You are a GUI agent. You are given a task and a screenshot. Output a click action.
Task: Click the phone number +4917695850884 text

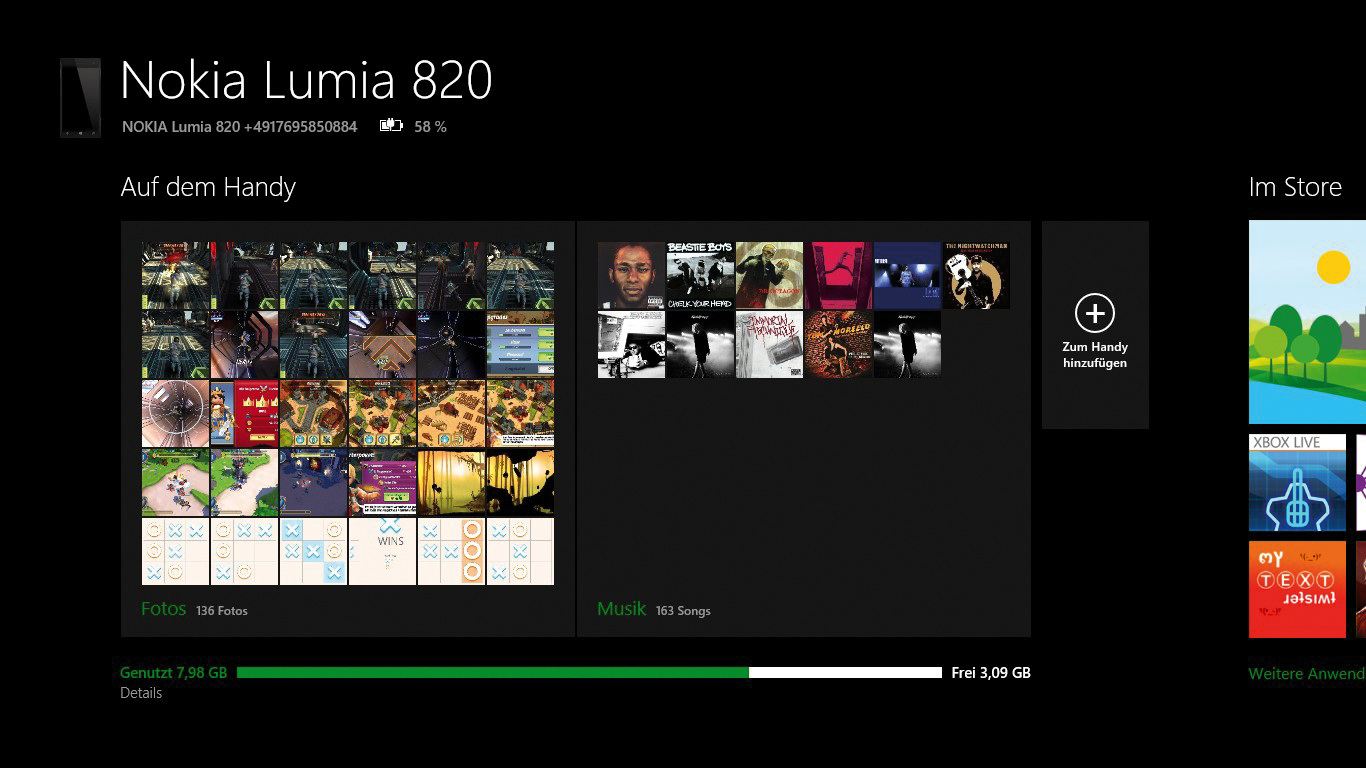(x=300, y=127)
